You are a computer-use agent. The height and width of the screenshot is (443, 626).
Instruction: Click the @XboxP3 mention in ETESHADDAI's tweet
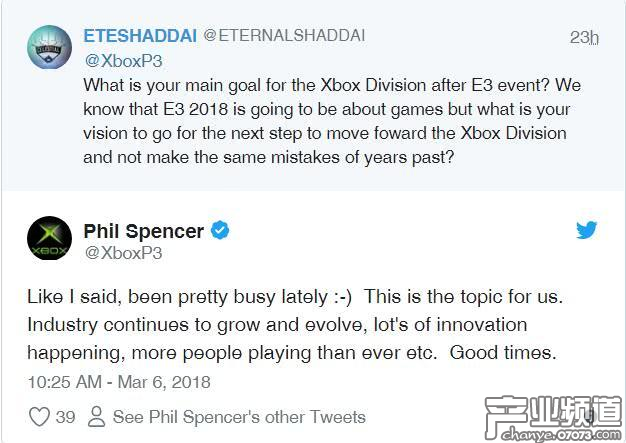119,59
